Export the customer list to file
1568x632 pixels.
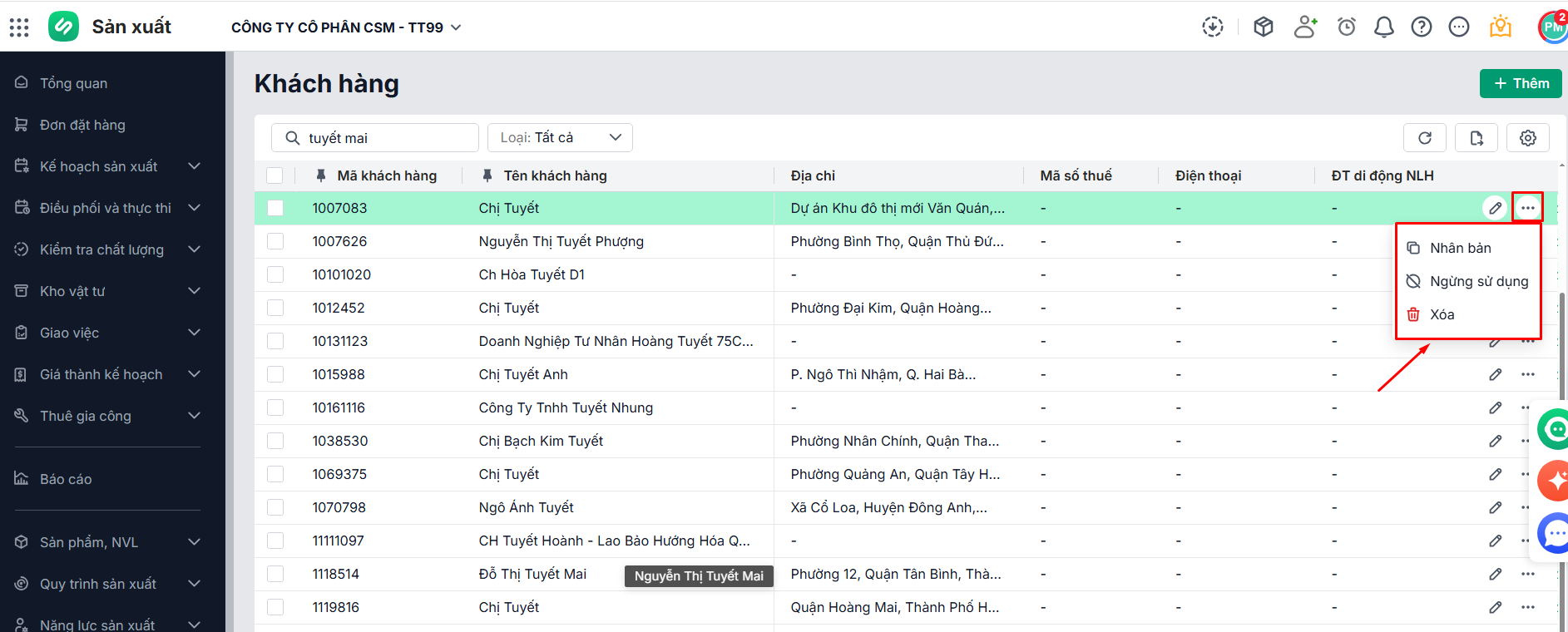(1476, 138)
